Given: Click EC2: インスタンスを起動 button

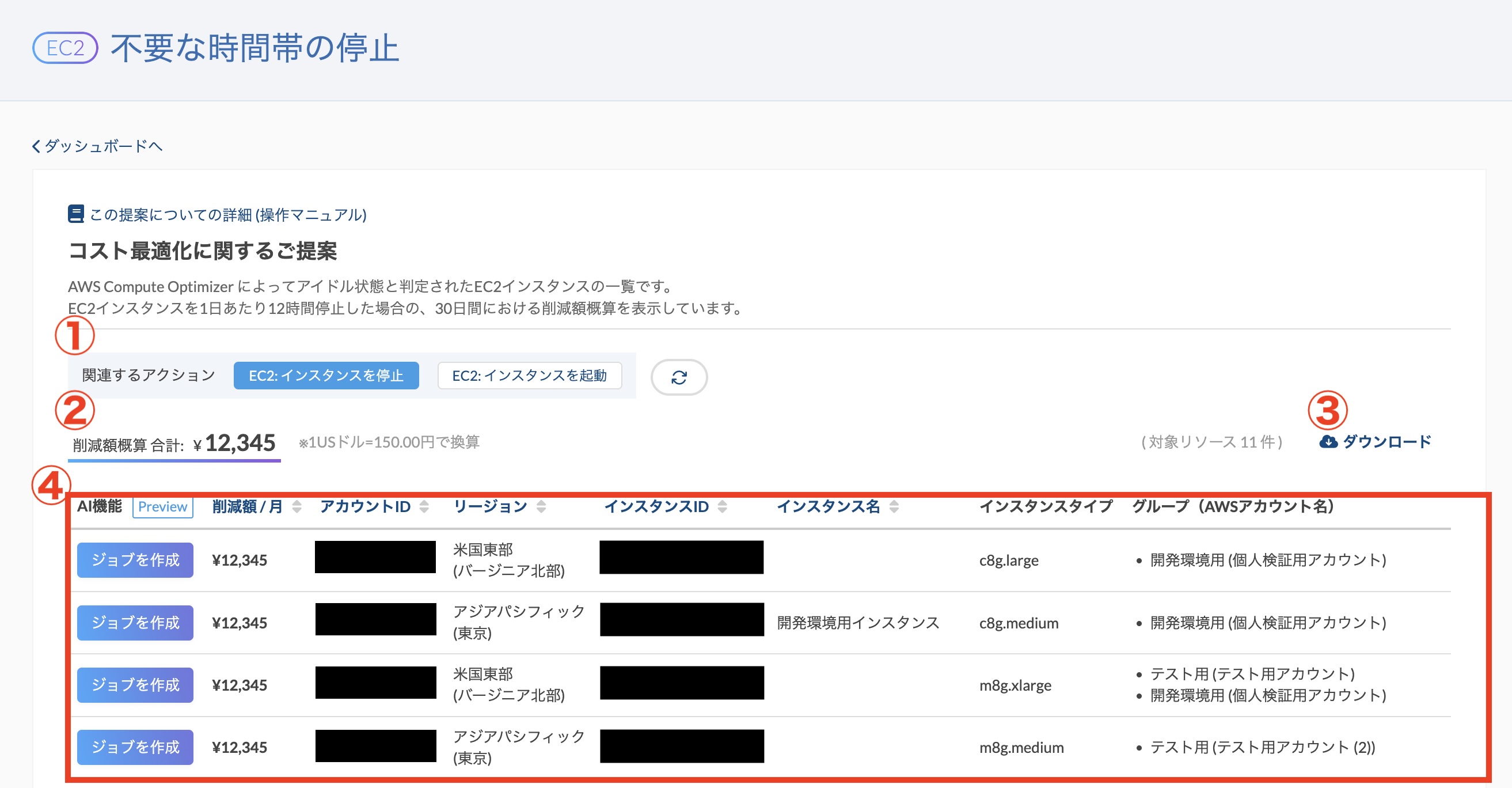Looking at the screenshot, I should coord(530,376).
